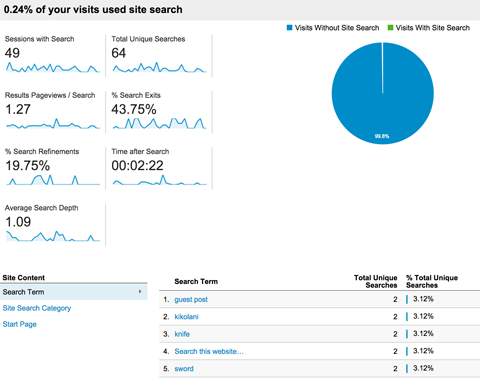Click the arrow beside Search Term in Site Content
480x378 pixels.
pos(140,292)
